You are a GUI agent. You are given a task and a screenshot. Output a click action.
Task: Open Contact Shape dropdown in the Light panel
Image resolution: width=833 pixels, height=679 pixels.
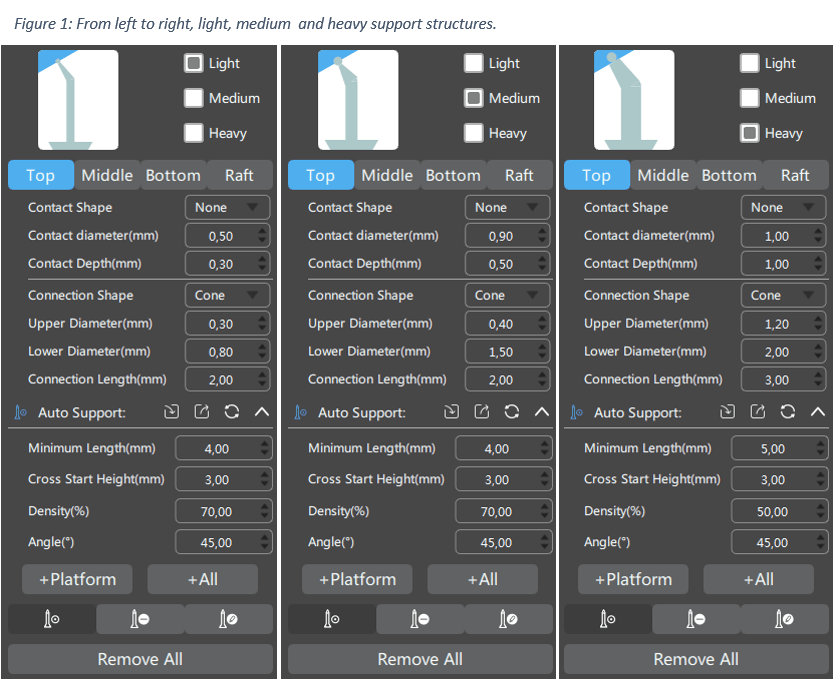[227, 208]
